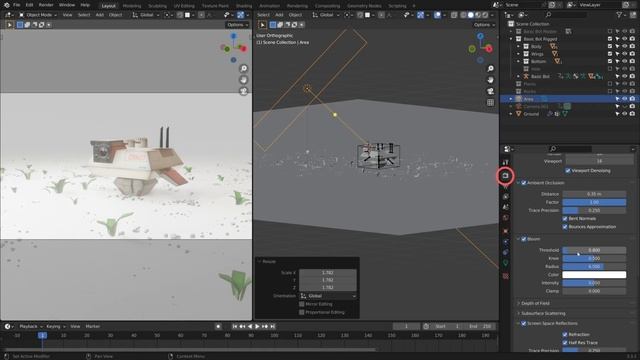The height and width of the screenshot is (360, 640).
Task: Toggle camera view icon in left viewport
Action: pyautogui.click(x=244, y=91)
